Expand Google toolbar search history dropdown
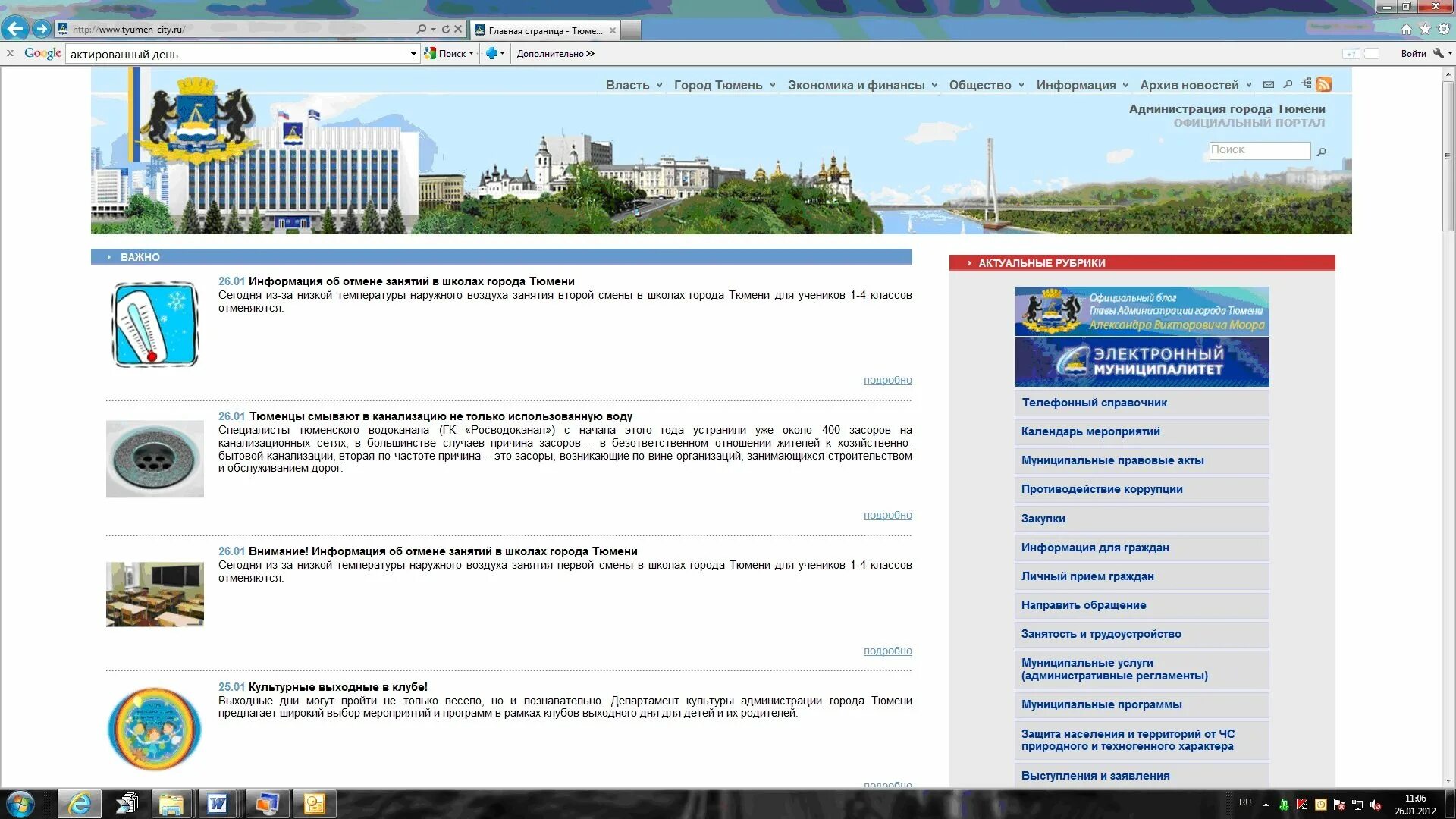The image size is (1456, 819). tap(413, 54)
